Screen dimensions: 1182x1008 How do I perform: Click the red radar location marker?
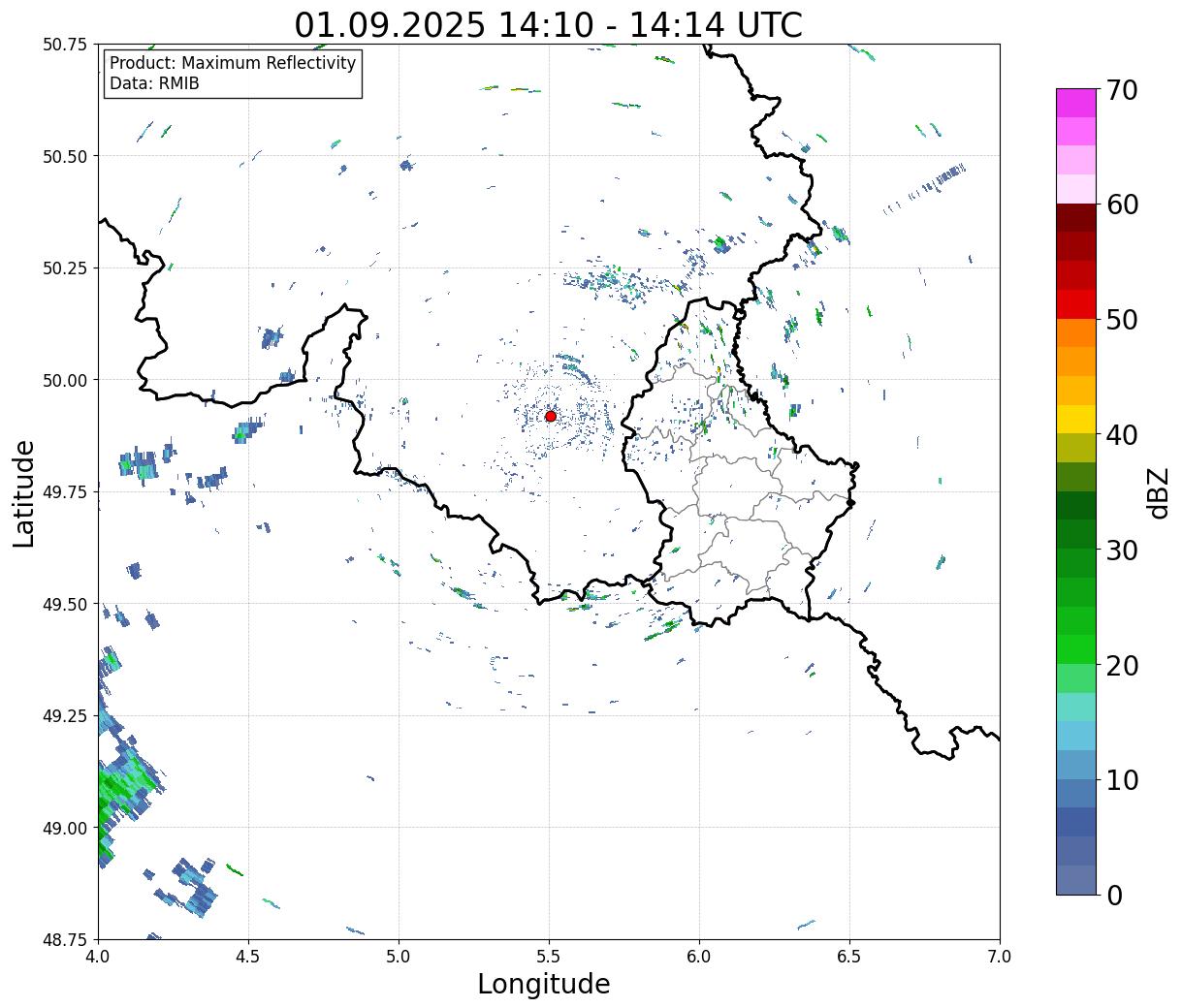click(551, 416)
